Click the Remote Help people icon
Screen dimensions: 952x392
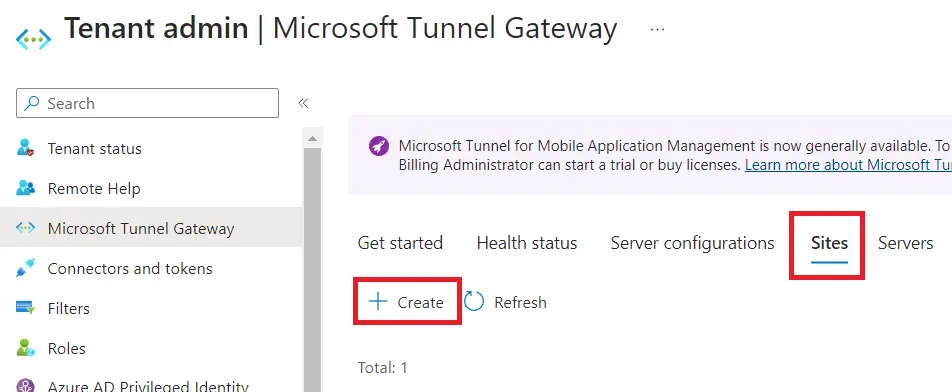tap(26, 188)
